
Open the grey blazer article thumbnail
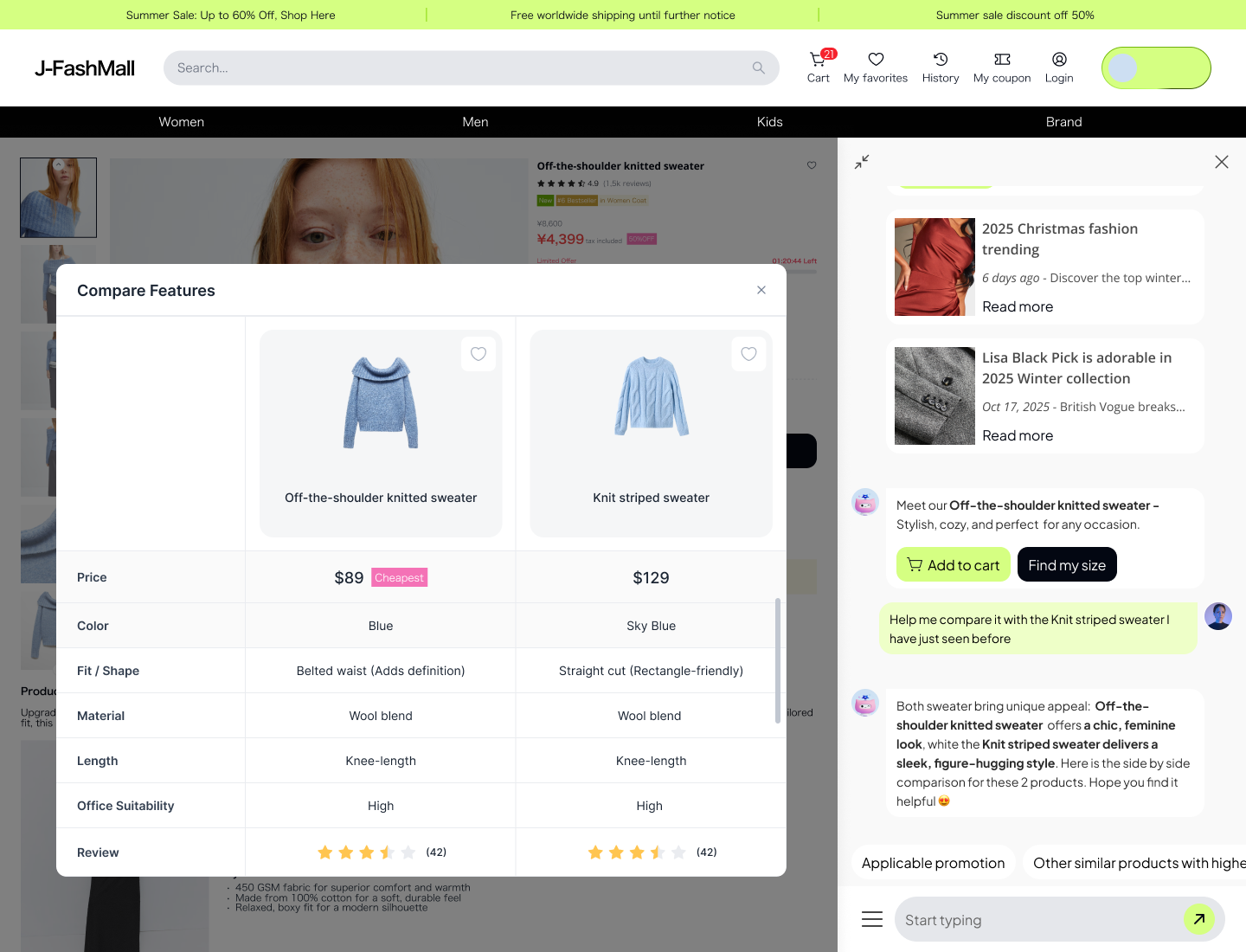click(934, 396)
